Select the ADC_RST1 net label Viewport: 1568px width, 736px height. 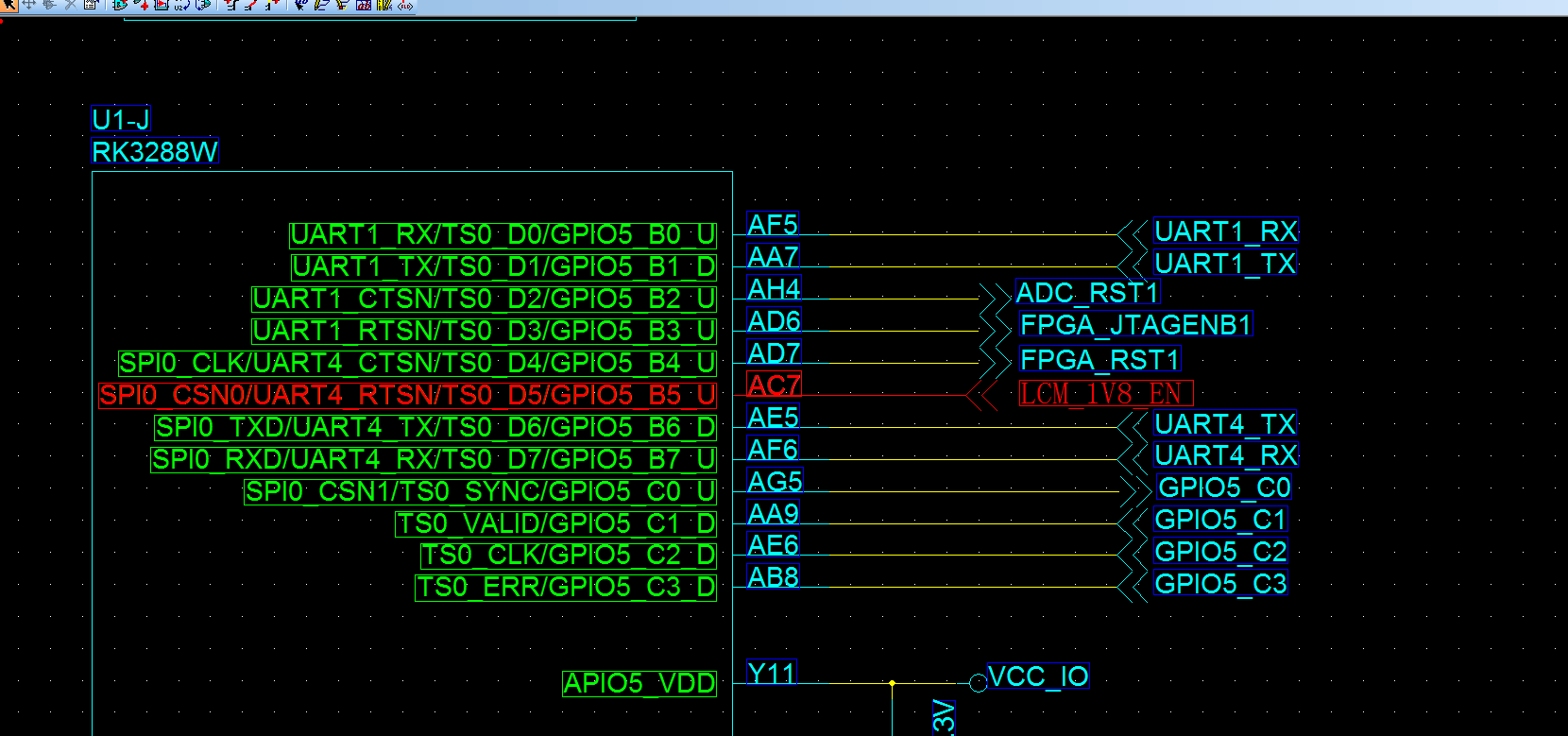click(1087, 293)
